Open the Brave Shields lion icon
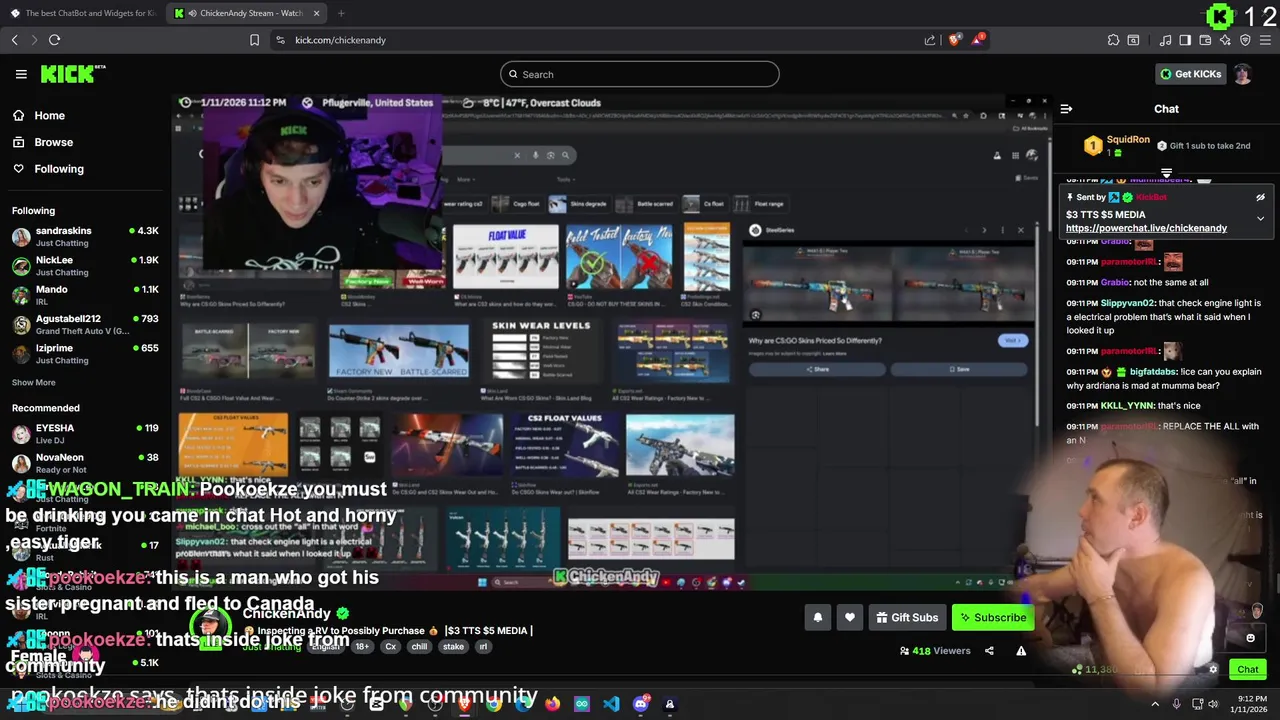 [954, 40]
